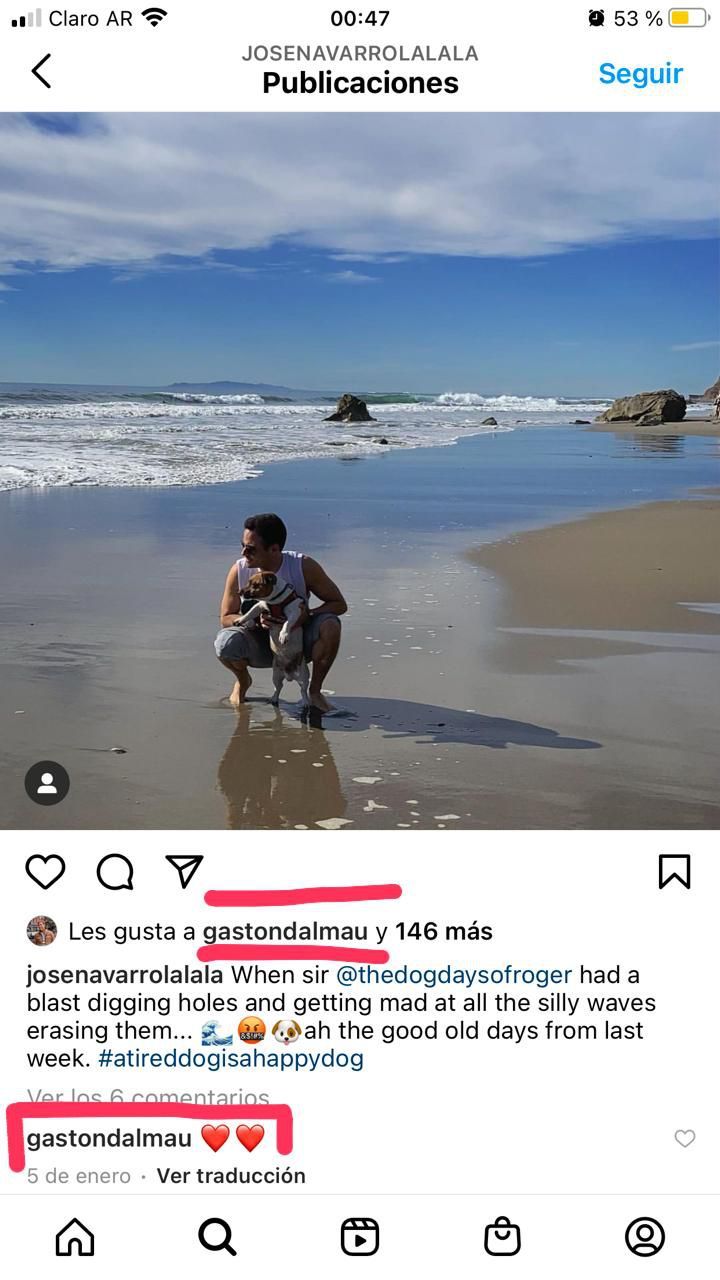The image size is (720, 1280).
Task: Like the post with the heart icon
Action: (x=45, y=872)
